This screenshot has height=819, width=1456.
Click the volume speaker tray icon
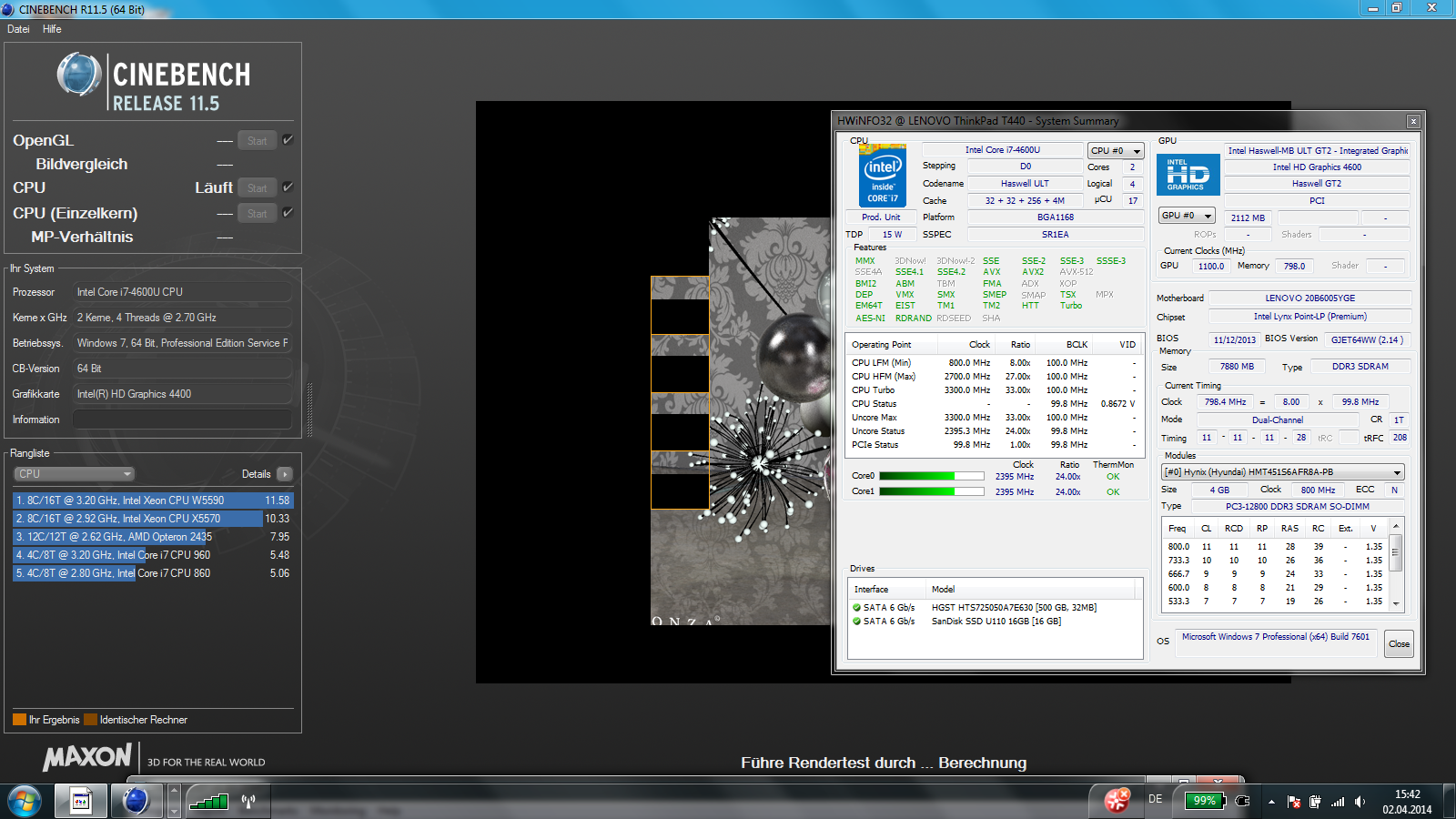pyautogui.click(x=1360, y=802)
